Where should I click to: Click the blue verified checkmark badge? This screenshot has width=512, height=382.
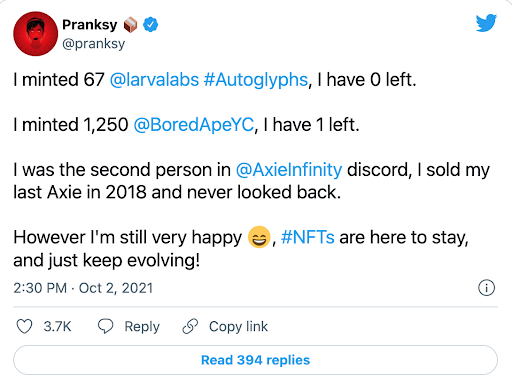[151, 24]
